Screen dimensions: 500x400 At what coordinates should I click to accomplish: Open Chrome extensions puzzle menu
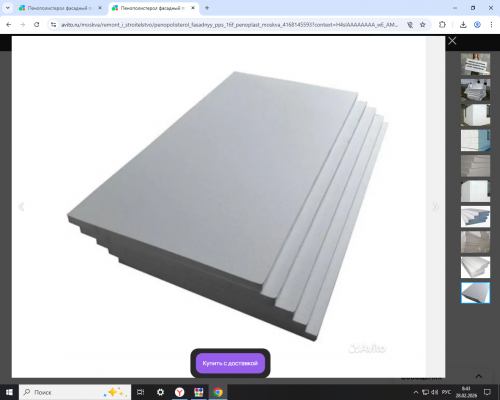click(442, 25)
